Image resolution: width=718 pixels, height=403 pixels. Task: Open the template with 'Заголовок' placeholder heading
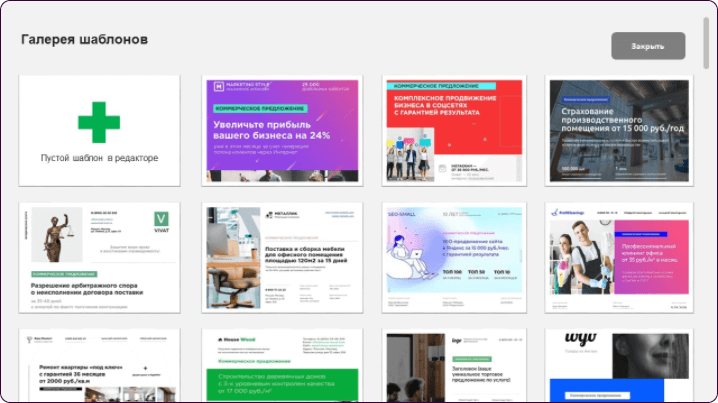pos(463,366)
